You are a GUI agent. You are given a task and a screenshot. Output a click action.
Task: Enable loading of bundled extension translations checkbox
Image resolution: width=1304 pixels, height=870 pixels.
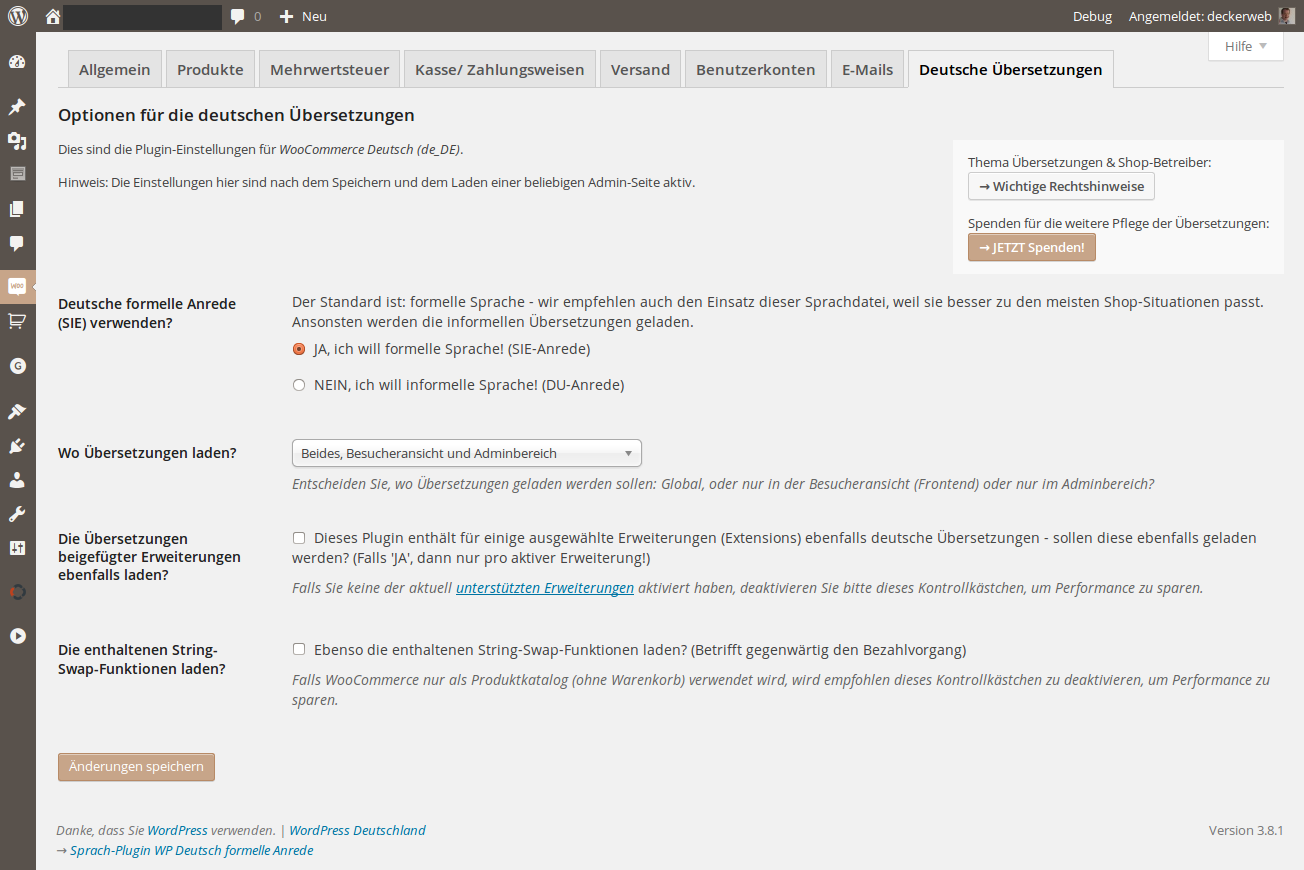[299, 538]
